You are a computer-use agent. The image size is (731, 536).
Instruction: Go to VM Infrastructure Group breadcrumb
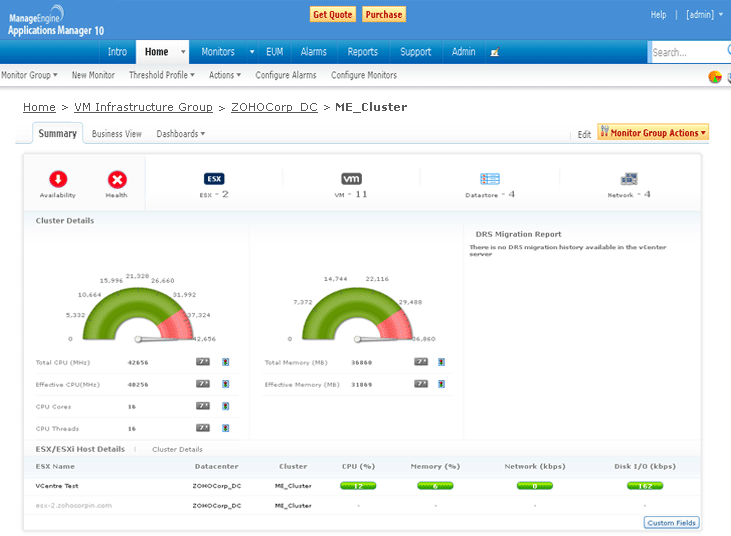pyautogui.click(x=143, y=107)
